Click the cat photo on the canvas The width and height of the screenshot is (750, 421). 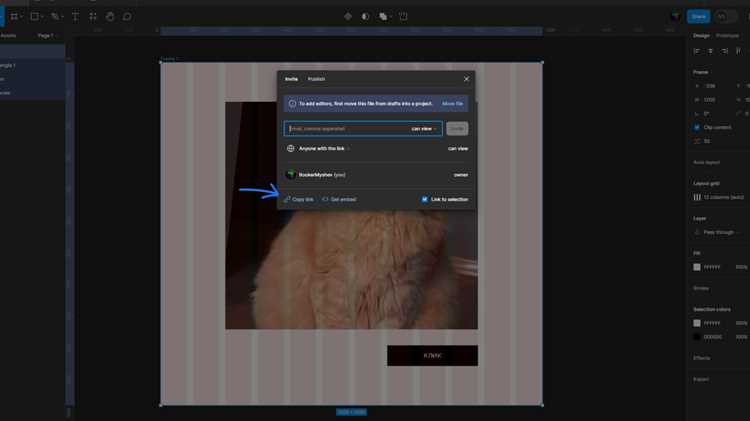[352, 269]
